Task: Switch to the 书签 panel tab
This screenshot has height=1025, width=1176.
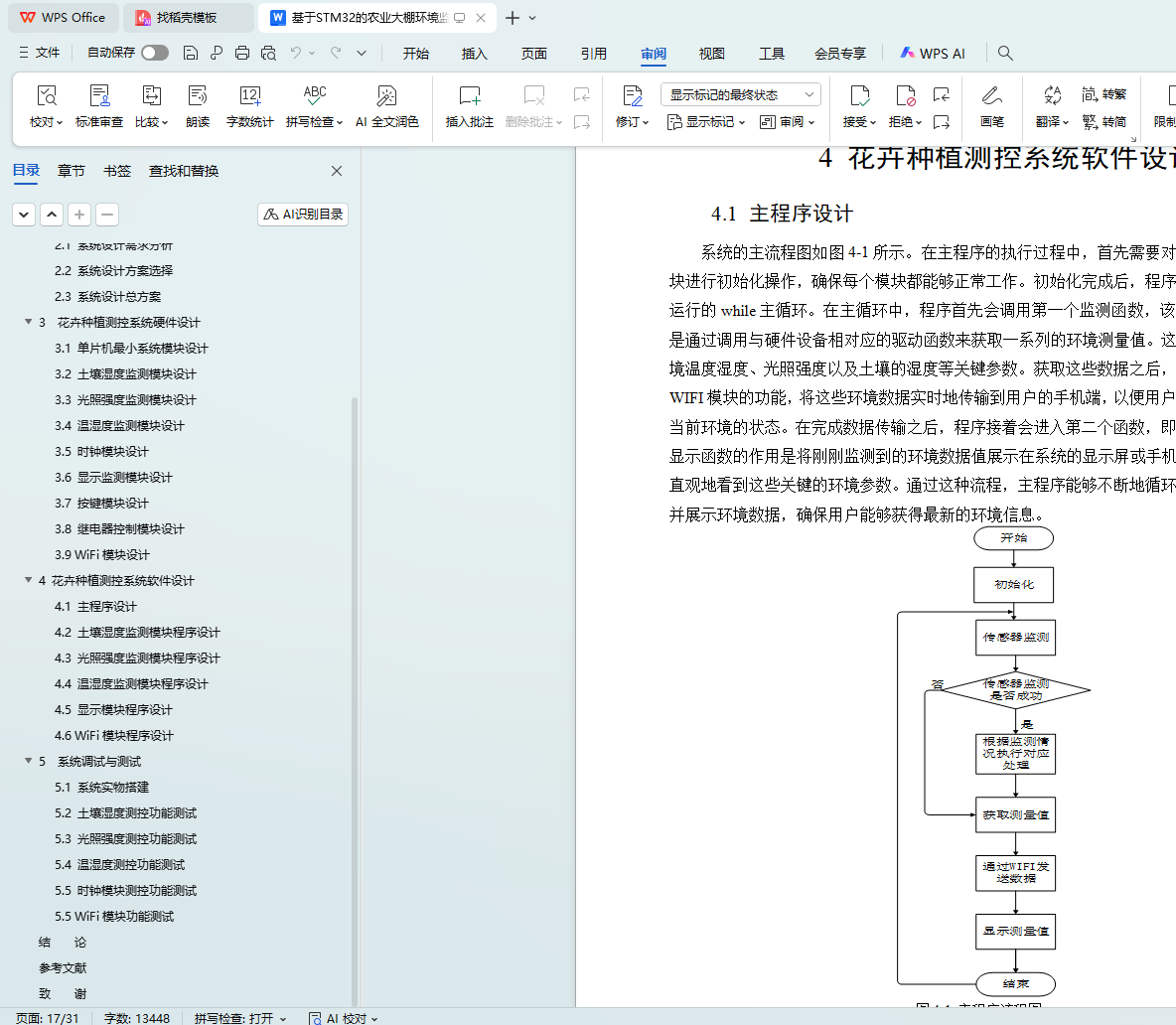Action: point(117,171)
